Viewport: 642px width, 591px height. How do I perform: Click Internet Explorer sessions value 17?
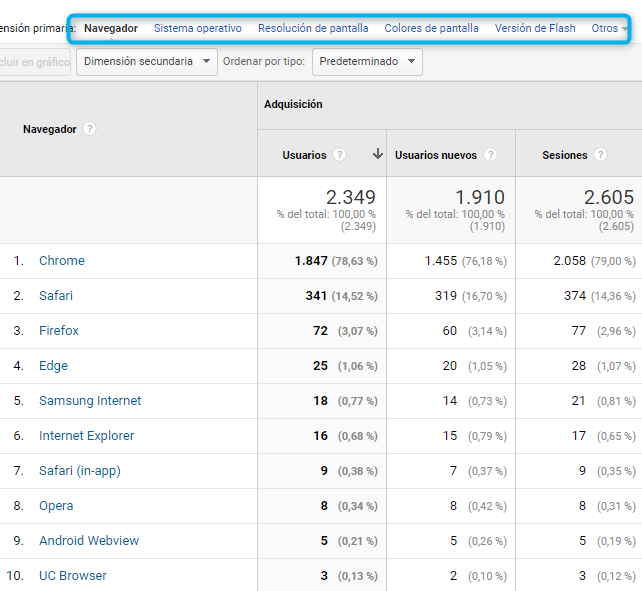coord(579,436)
